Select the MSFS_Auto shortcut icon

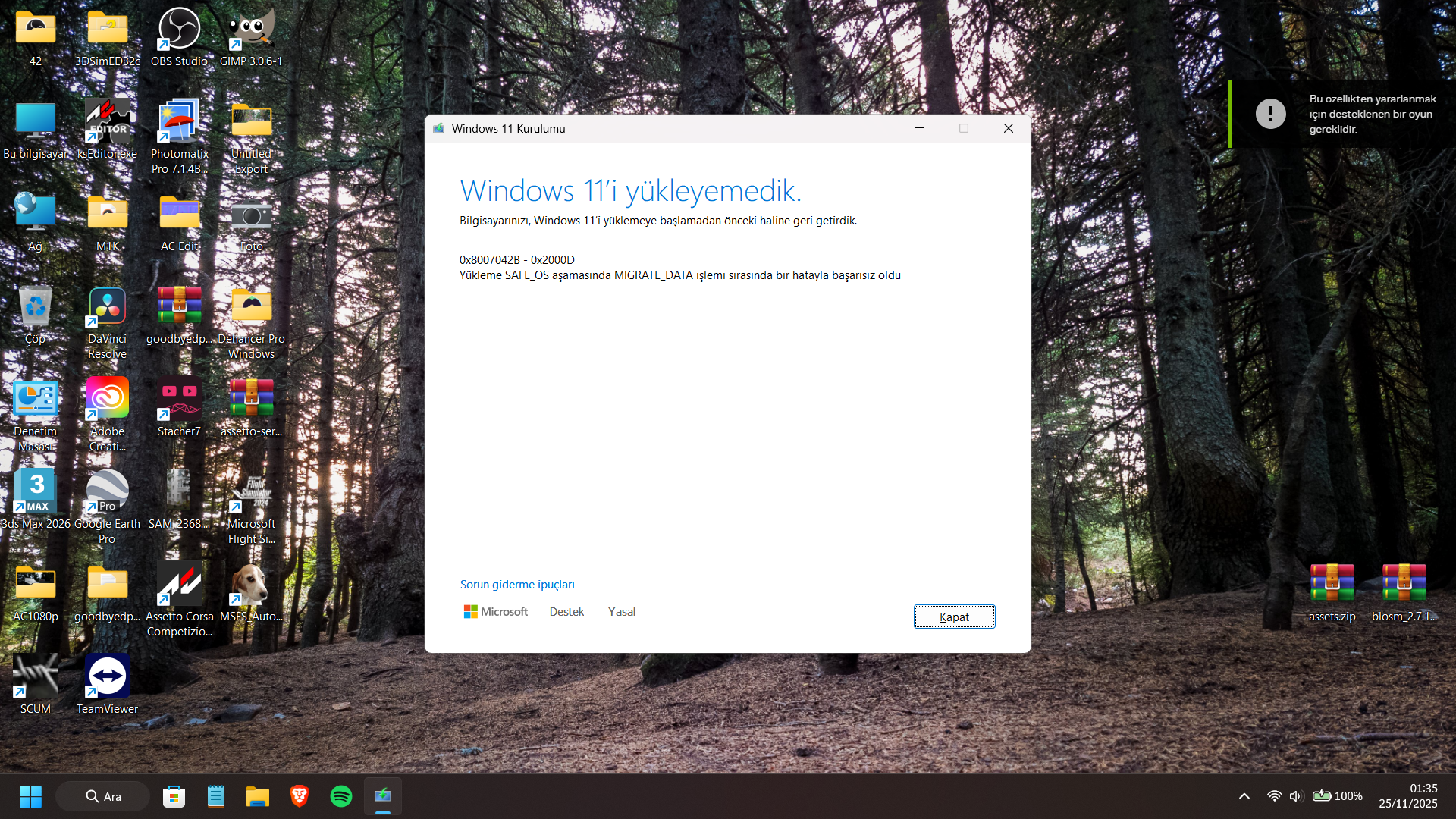click(251, 584)
